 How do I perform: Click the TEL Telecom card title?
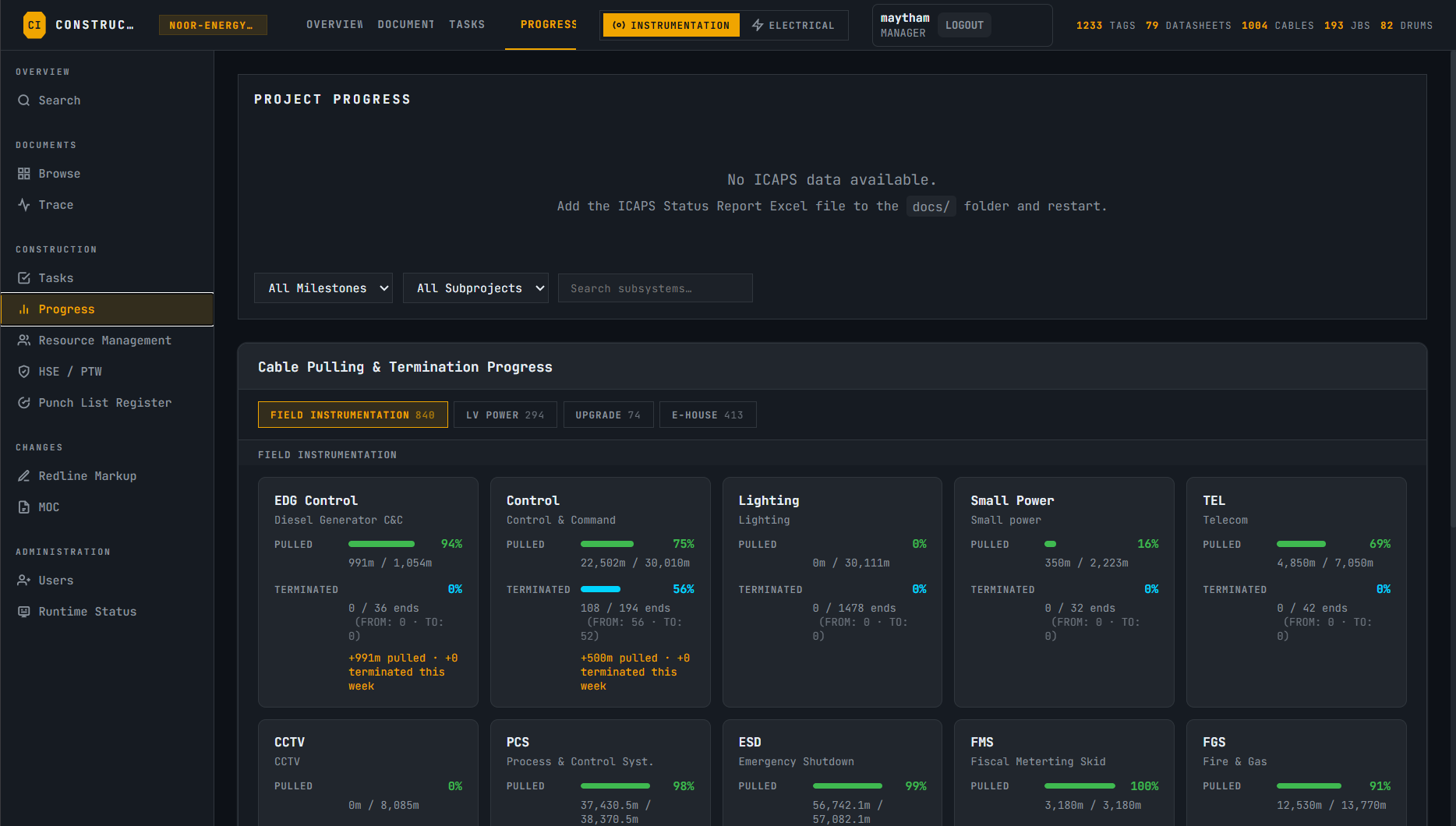[1214, 500]
